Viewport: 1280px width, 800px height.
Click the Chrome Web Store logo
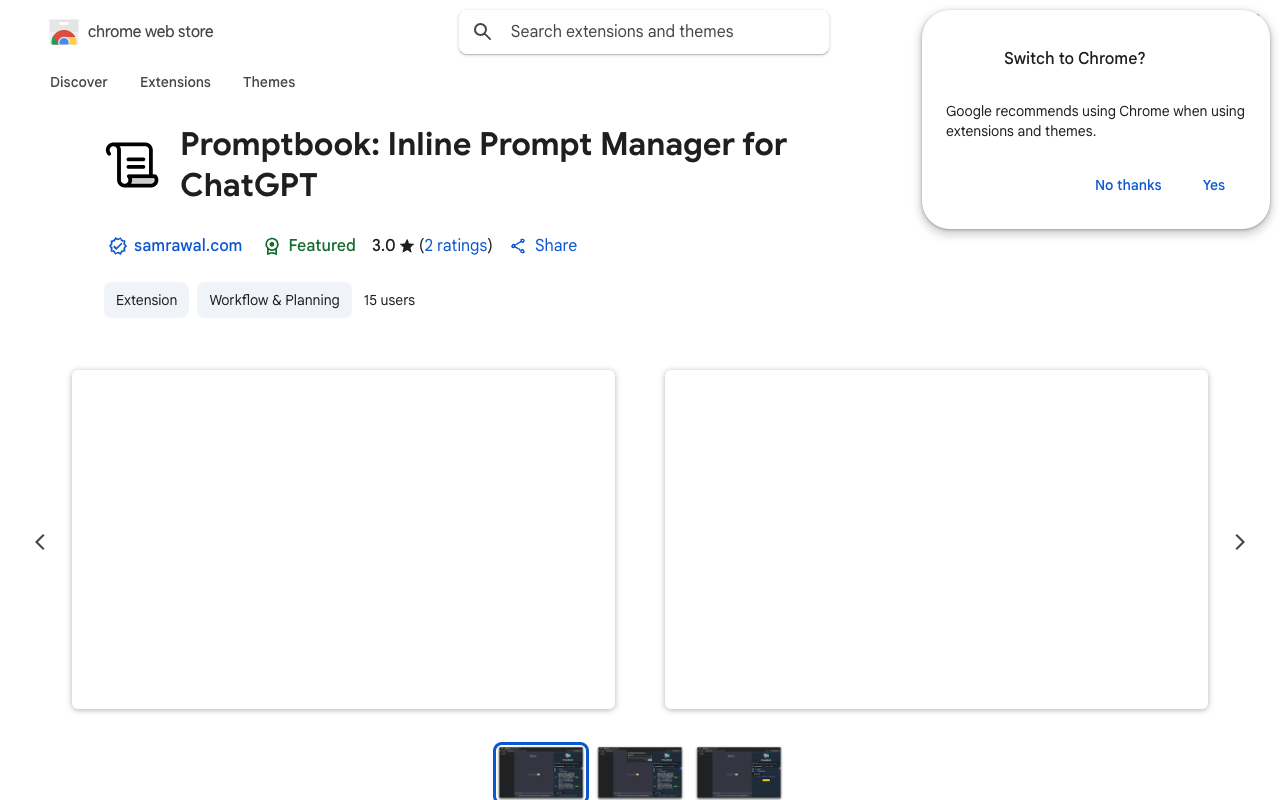click(64, 32)
